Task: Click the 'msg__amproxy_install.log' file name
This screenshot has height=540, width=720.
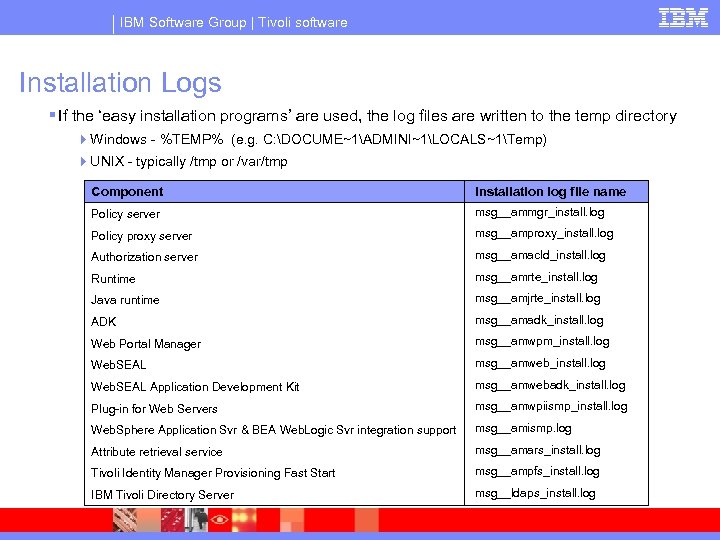Action: coord(544,234)
